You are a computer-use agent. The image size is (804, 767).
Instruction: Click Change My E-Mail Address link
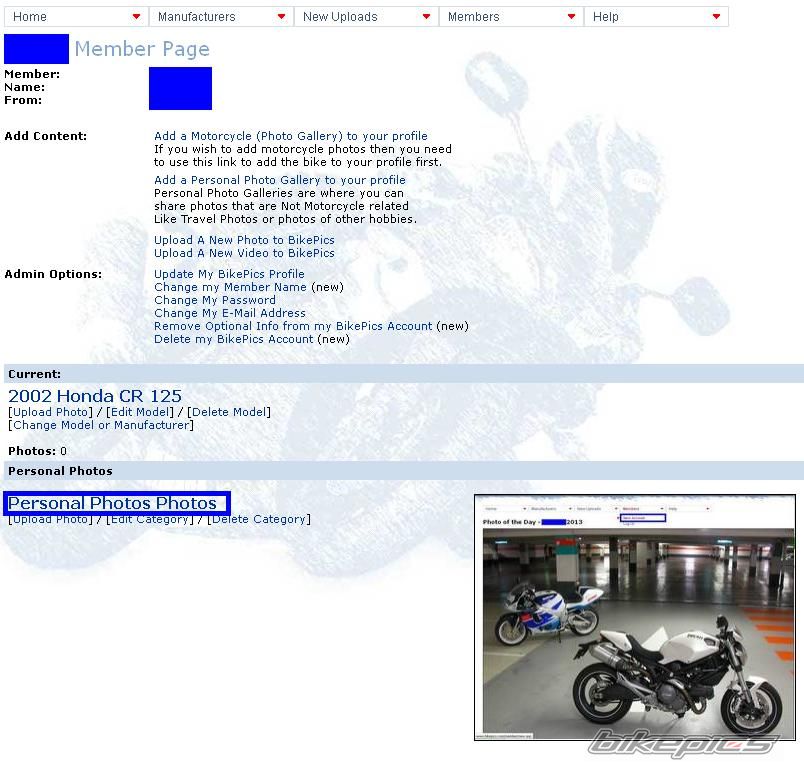(x=230, y=313)
